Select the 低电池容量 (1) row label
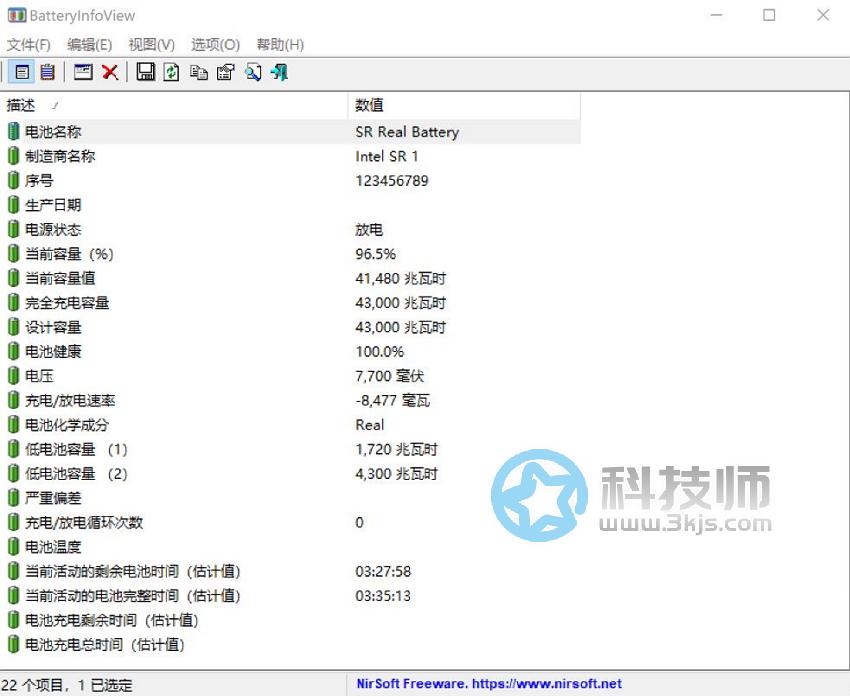Screen dimensions: 850x696 76,449
